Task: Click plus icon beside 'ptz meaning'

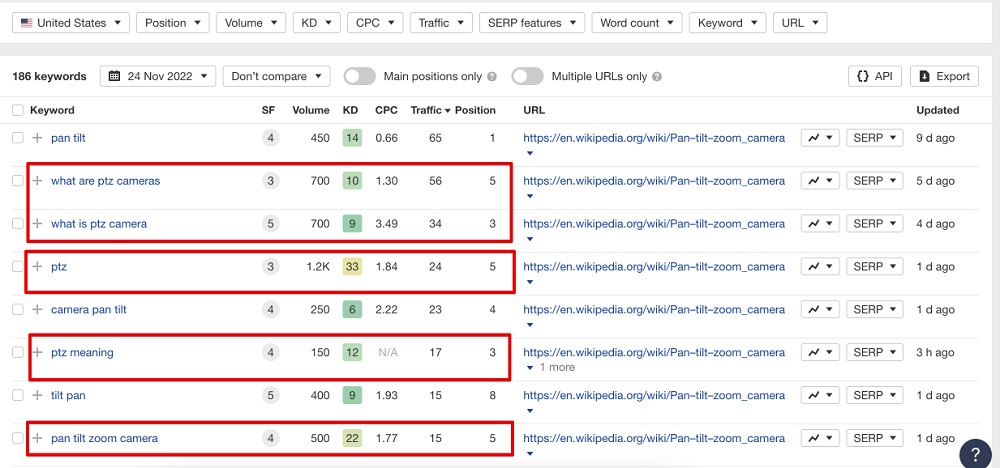Action: click(x=38, y=352)
